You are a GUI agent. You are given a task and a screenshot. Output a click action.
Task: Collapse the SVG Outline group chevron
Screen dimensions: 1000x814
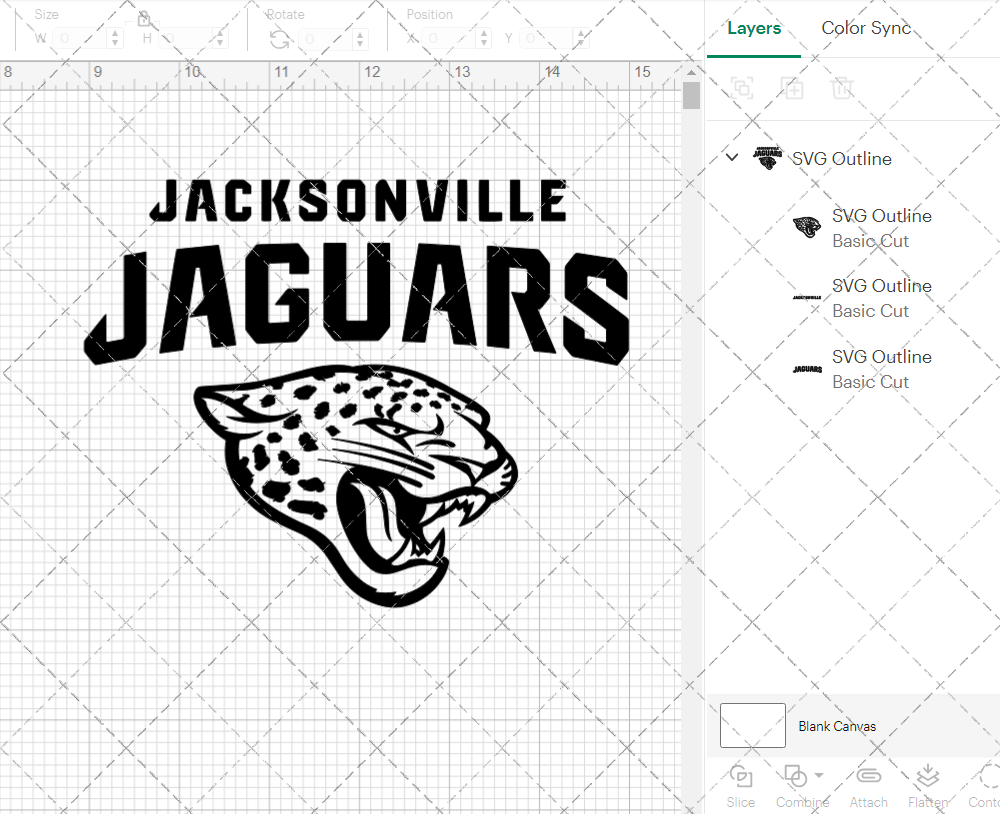point(732,158)
